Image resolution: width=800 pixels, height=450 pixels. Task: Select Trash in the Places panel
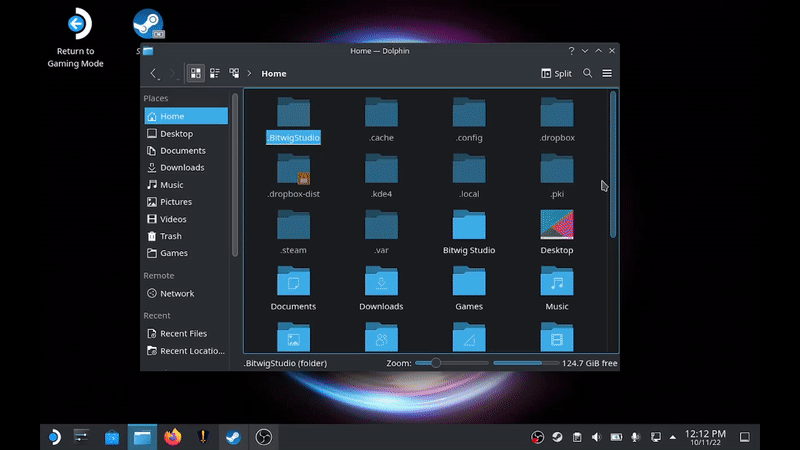(171, 236)
